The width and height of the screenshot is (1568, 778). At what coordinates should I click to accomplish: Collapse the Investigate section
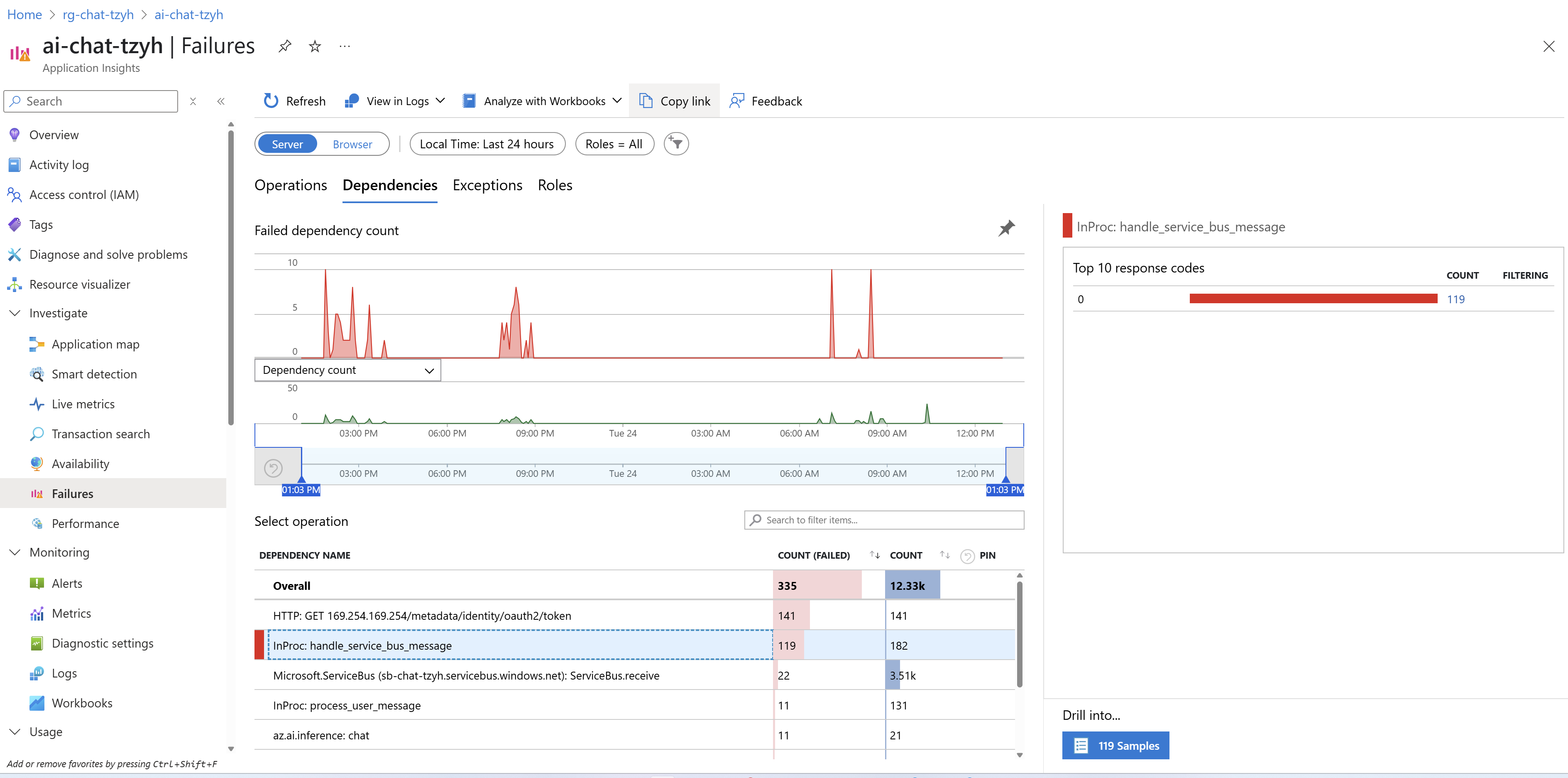15,312
